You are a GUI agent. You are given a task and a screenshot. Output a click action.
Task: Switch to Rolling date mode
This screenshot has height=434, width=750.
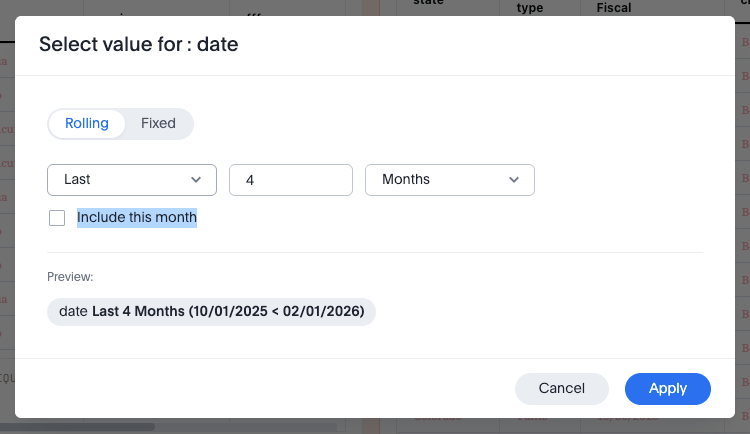(x=87, y=123)
